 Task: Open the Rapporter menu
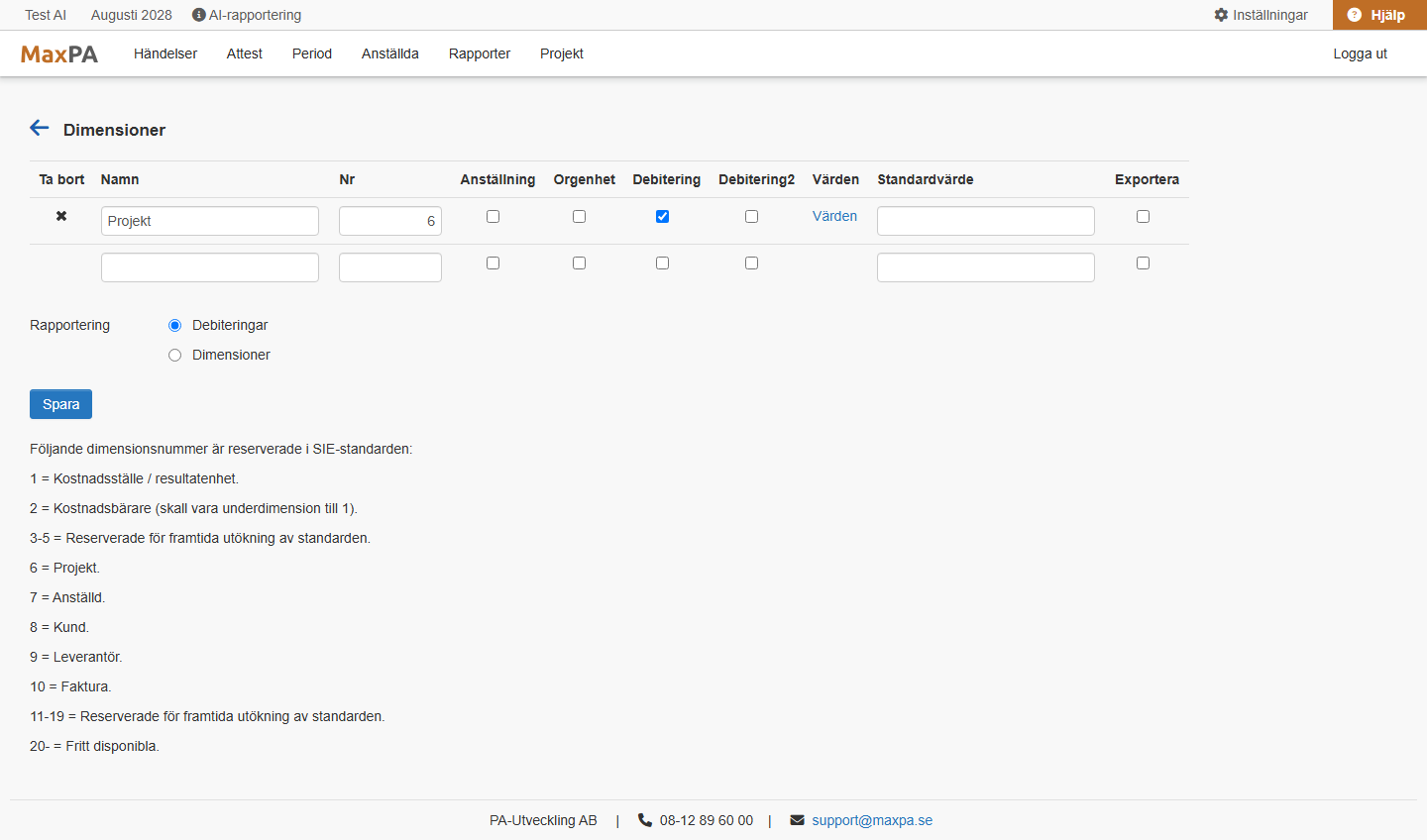pos(480,53)
